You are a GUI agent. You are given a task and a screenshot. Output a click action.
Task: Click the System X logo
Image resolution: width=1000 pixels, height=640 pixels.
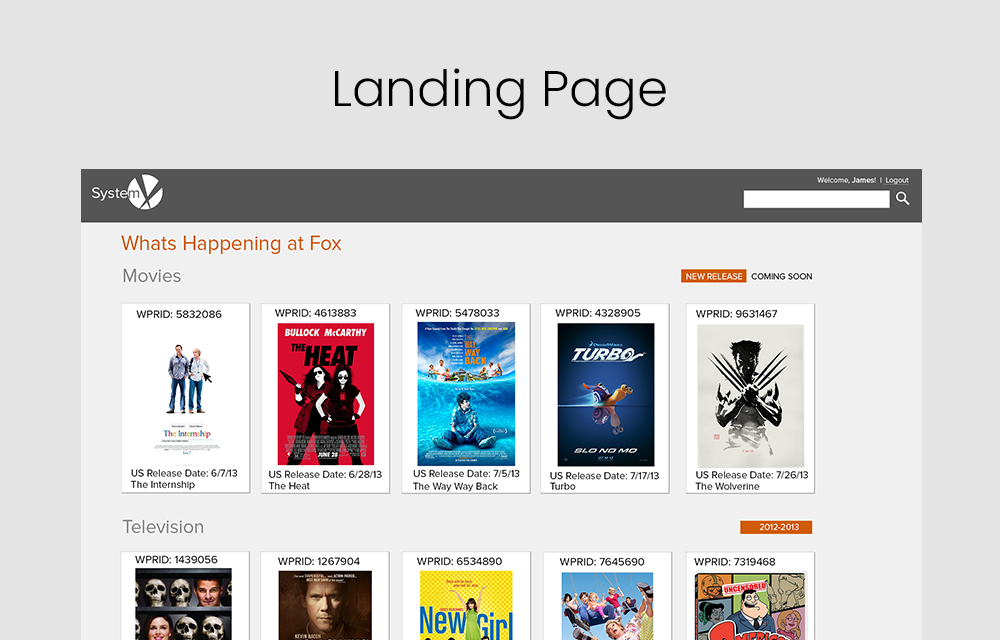pyautogui.click(x=127, y=192)
